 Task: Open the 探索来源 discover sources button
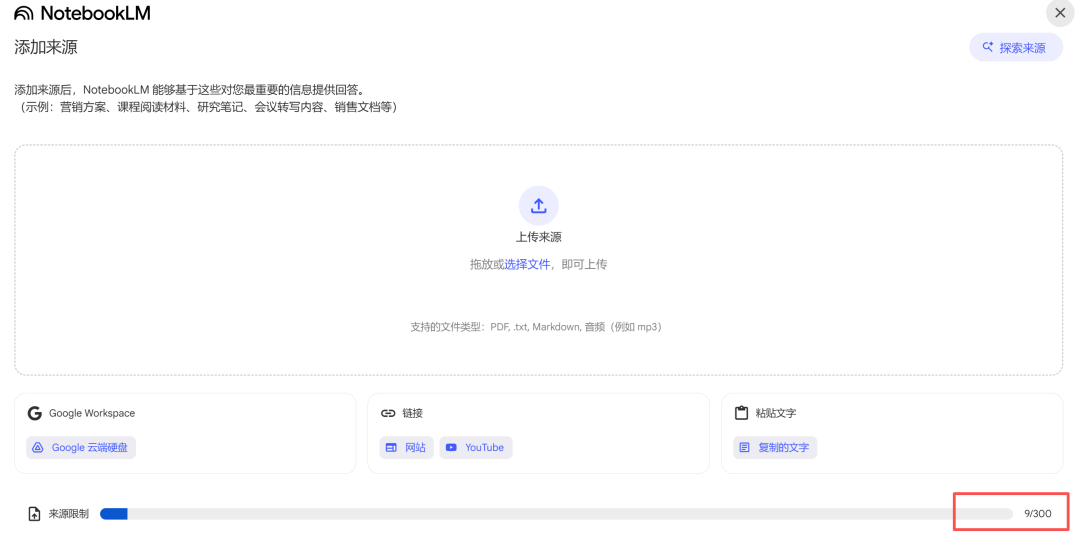pos(1016,48)
